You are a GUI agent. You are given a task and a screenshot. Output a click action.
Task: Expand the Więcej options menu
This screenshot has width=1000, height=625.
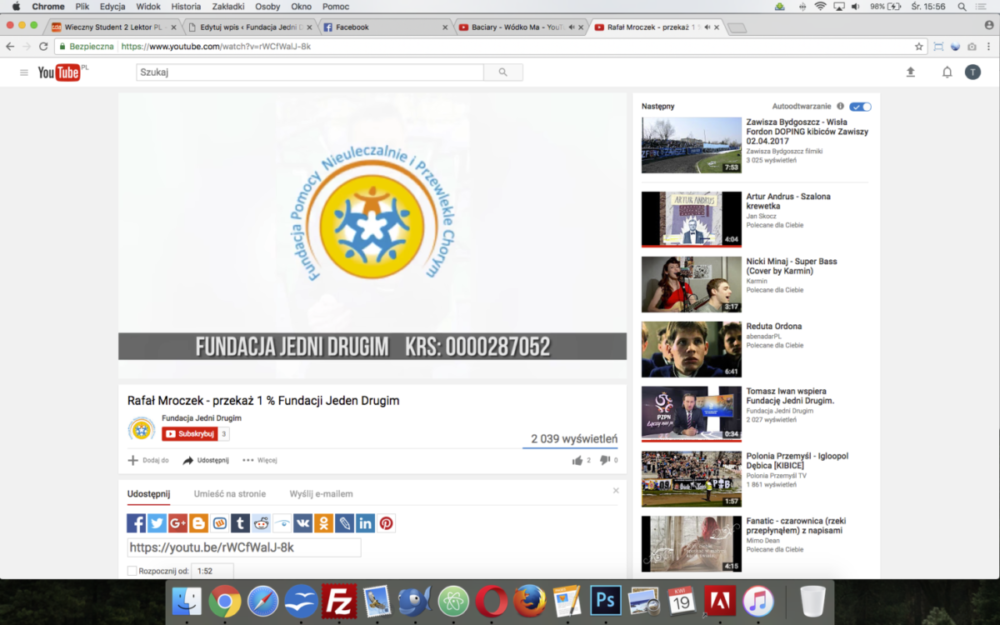point(260,460)
